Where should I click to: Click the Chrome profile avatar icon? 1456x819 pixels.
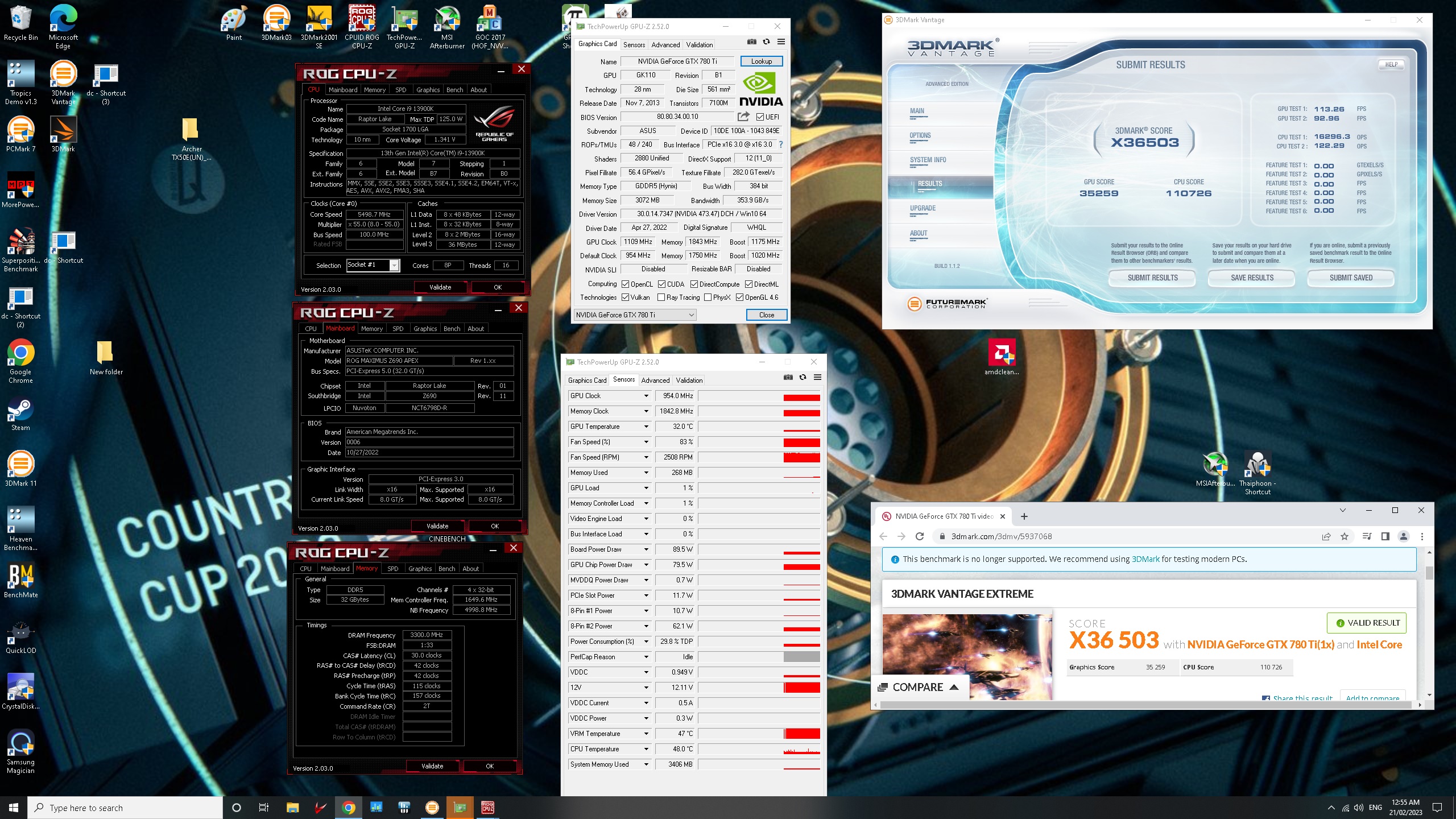[x=1404, y=536]
